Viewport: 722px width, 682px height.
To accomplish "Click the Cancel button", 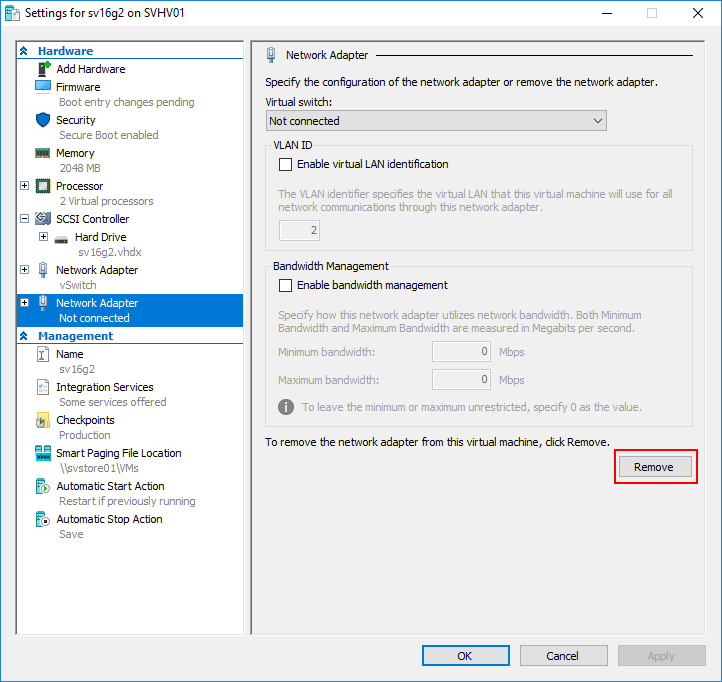I will point(563,655).
